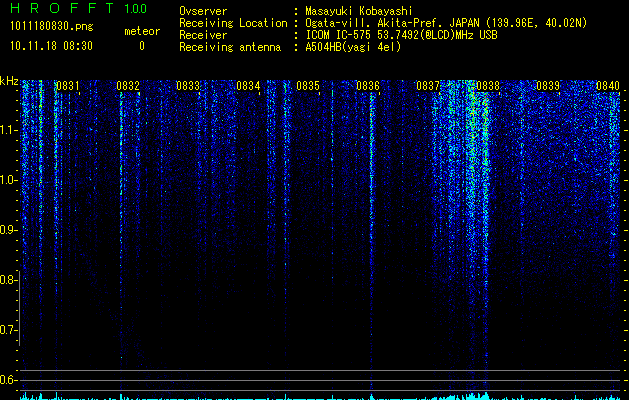Select the observer name Masayuki Kobayashi

[x=359, y=11]
